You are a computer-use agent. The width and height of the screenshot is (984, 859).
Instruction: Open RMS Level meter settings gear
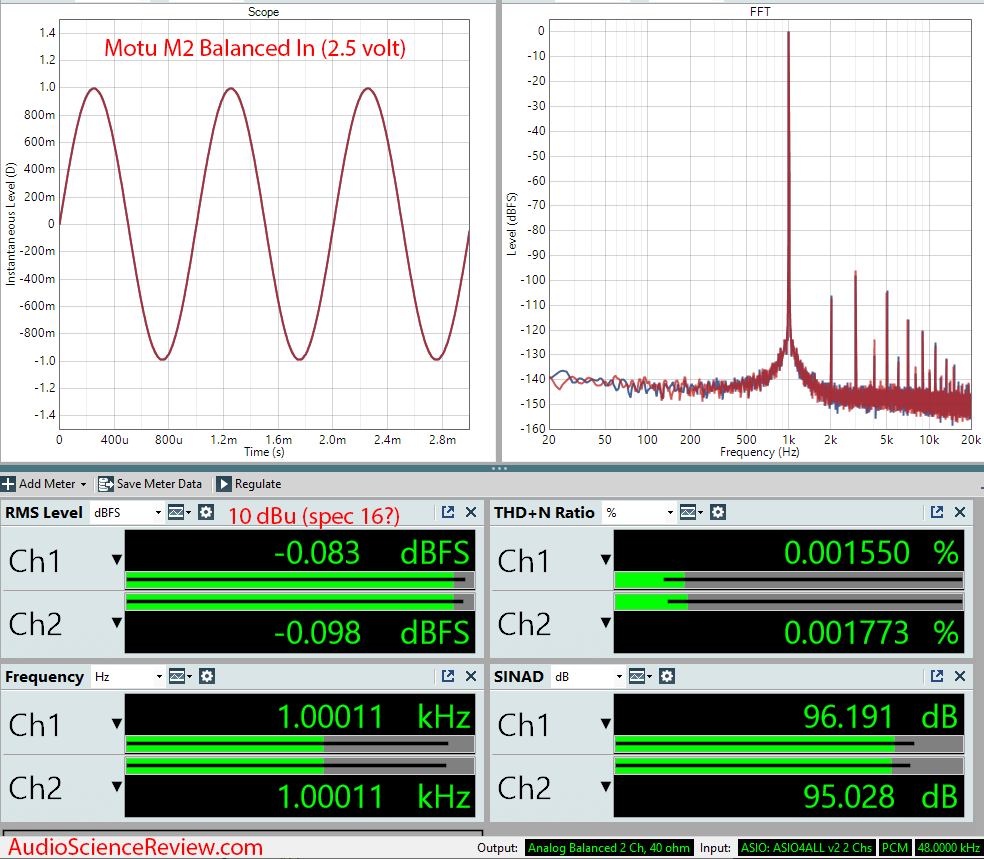pyautogui.click(x=206, y=513)
